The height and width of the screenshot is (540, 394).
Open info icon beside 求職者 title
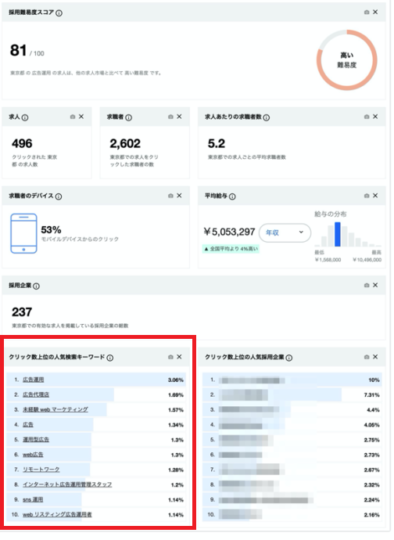click(129, 117)
